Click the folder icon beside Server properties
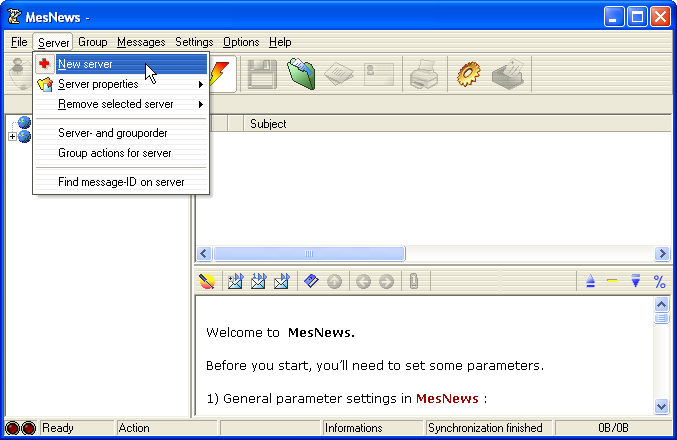The image size is (677, 440). pos(44,84)
